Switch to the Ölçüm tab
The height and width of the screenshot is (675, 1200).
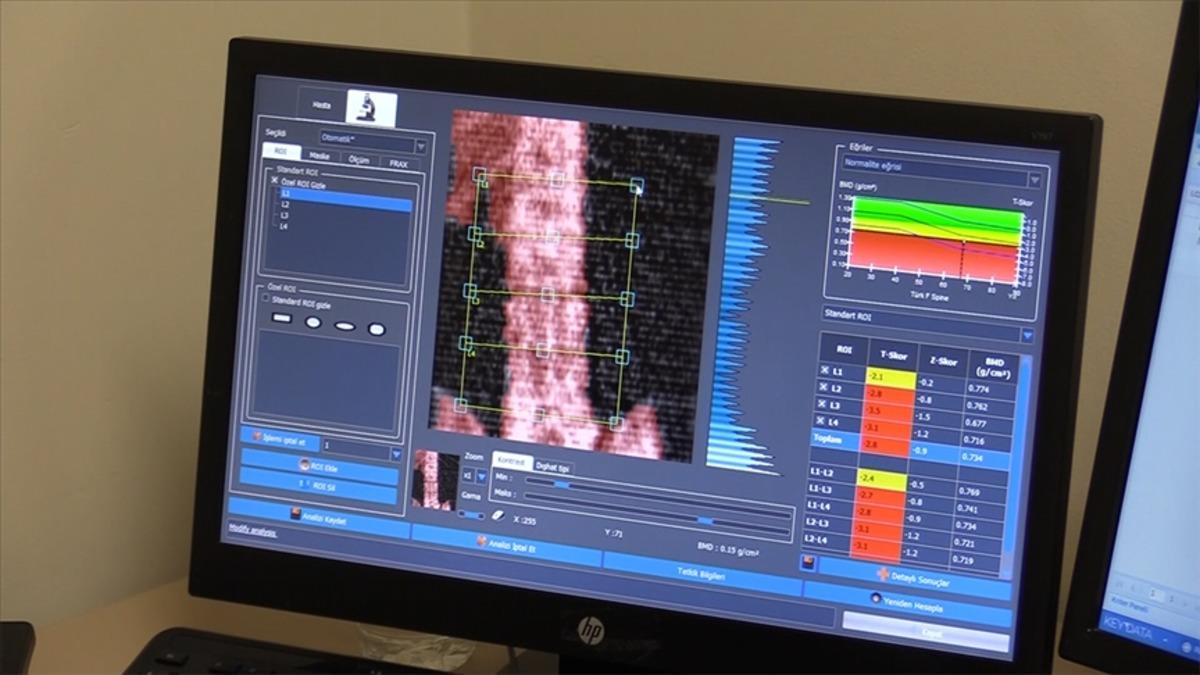(x=358, y=160)
